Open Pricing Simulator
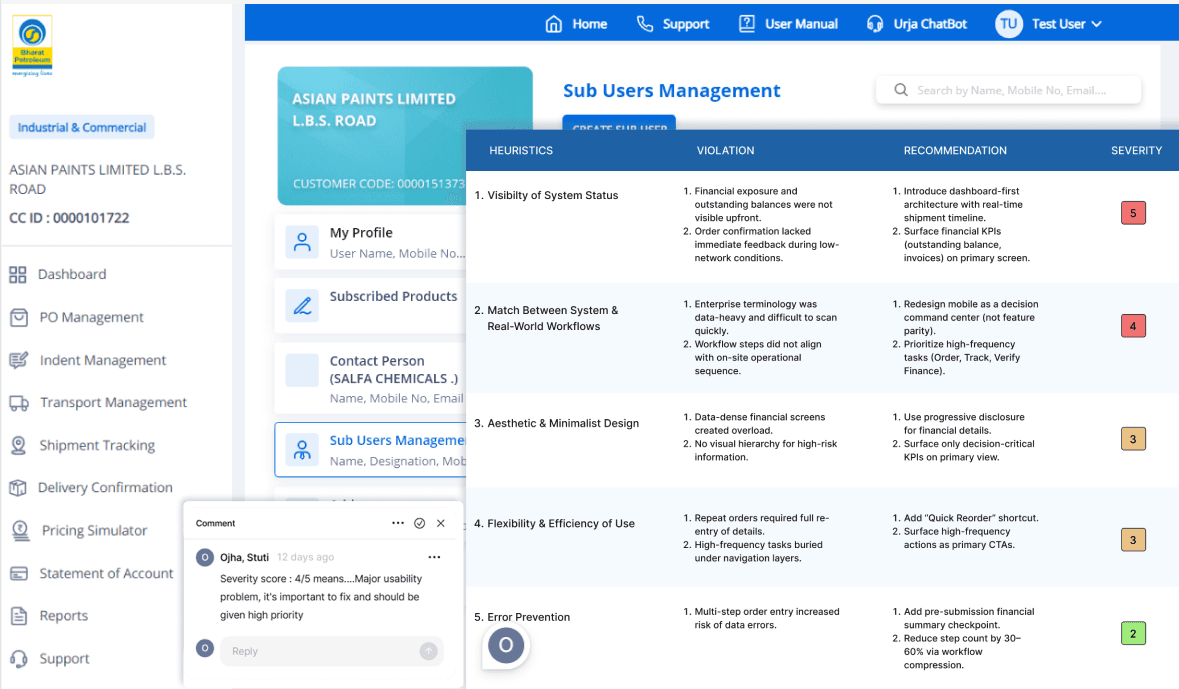 [95, 530]
